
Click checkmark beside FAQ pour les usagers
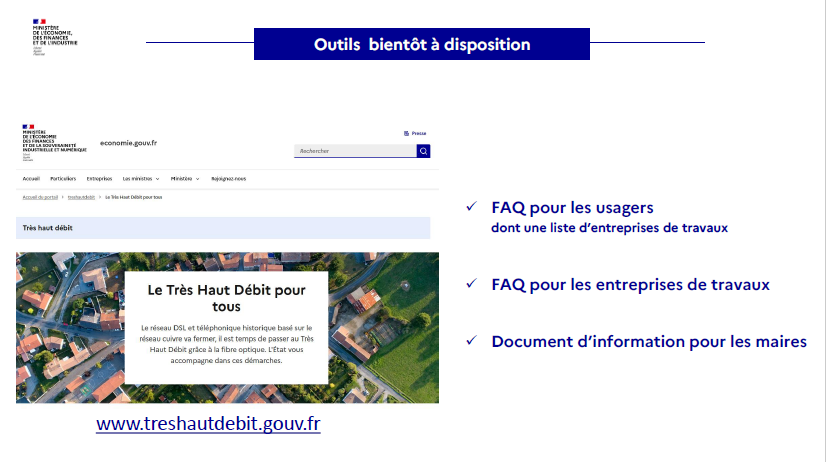click(x=471, y=208)
